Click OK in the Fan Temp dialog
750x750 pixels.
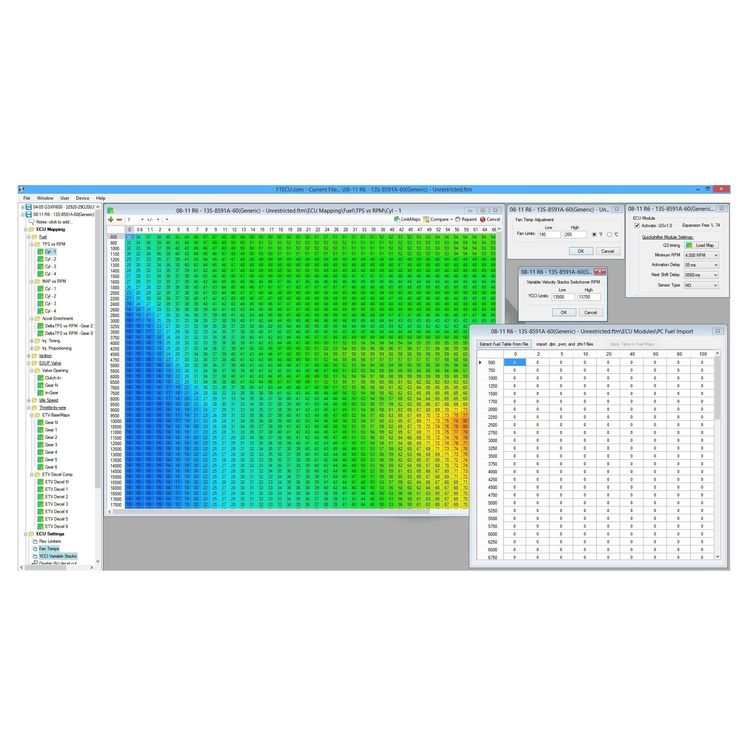click(581, 251)
